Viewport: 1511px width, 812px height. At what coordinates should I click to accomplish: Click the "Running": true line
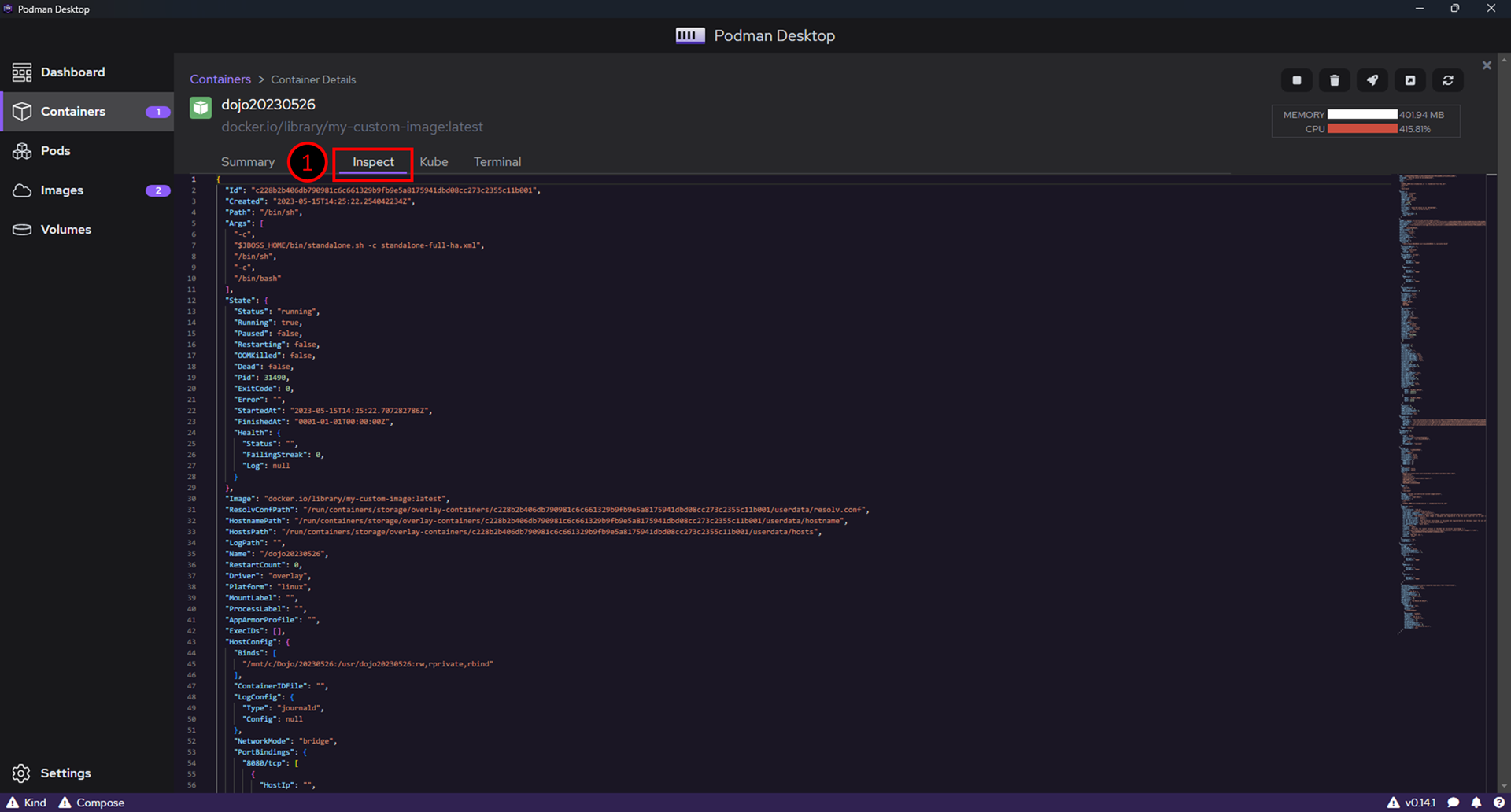268,323
